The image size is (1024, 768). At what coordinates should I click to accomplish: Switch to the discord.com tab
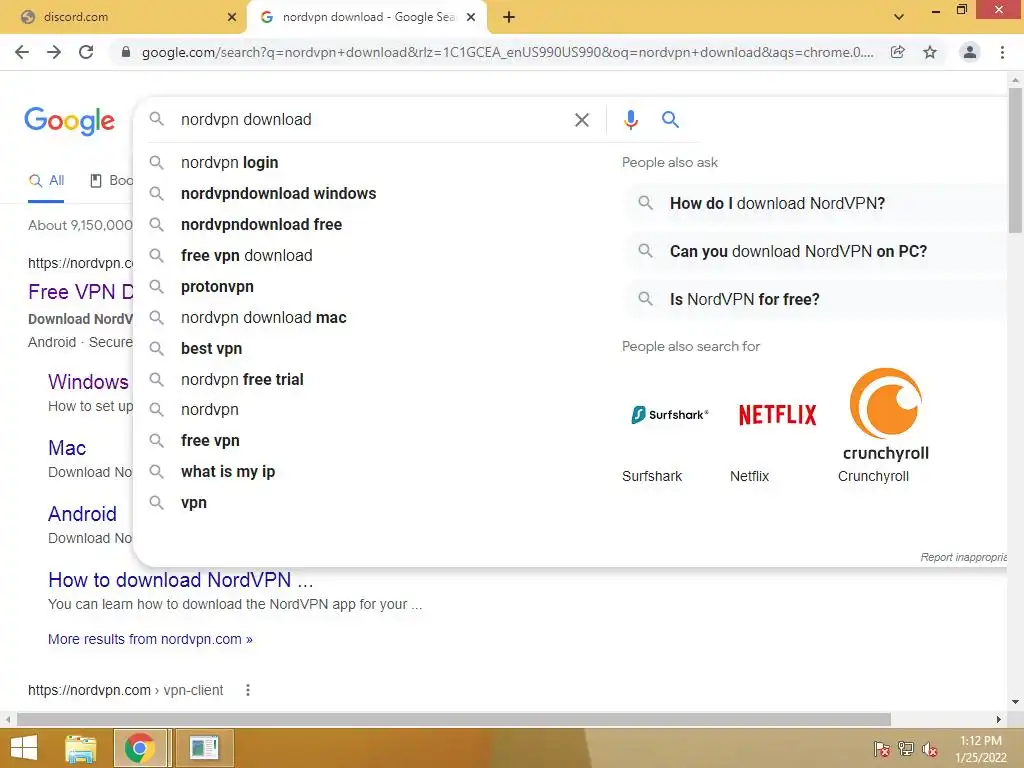123,17
